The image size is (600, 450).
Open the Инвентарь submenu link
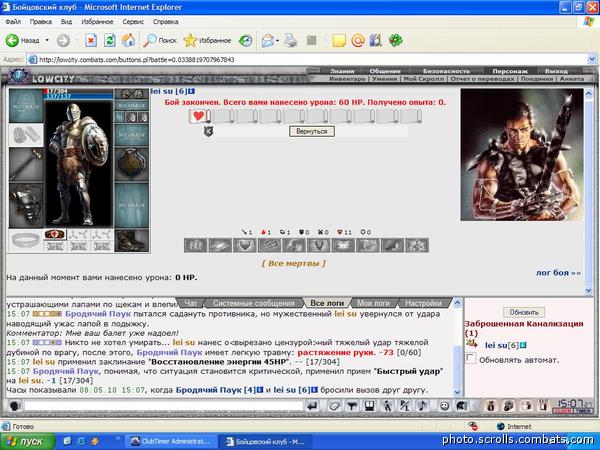point(347,78)
